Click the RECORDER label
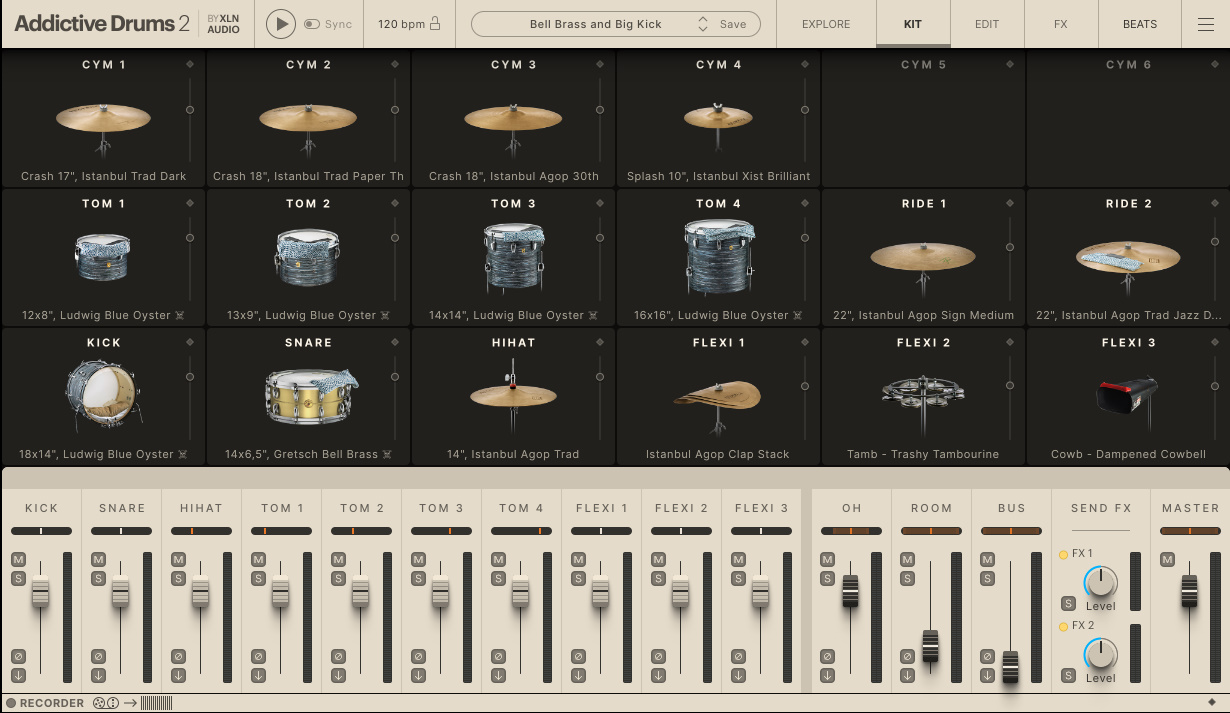 pyautogui.click(x=52, y=703)
